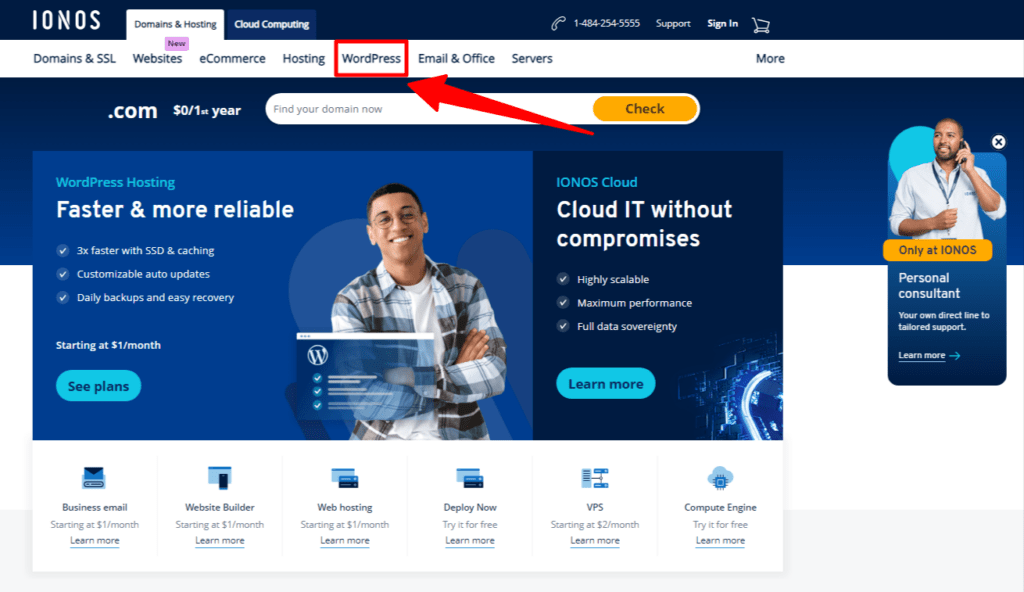This screenshot has height=592, width=1024.
Task: Click Sign In at the top
Action: [722, 23]
